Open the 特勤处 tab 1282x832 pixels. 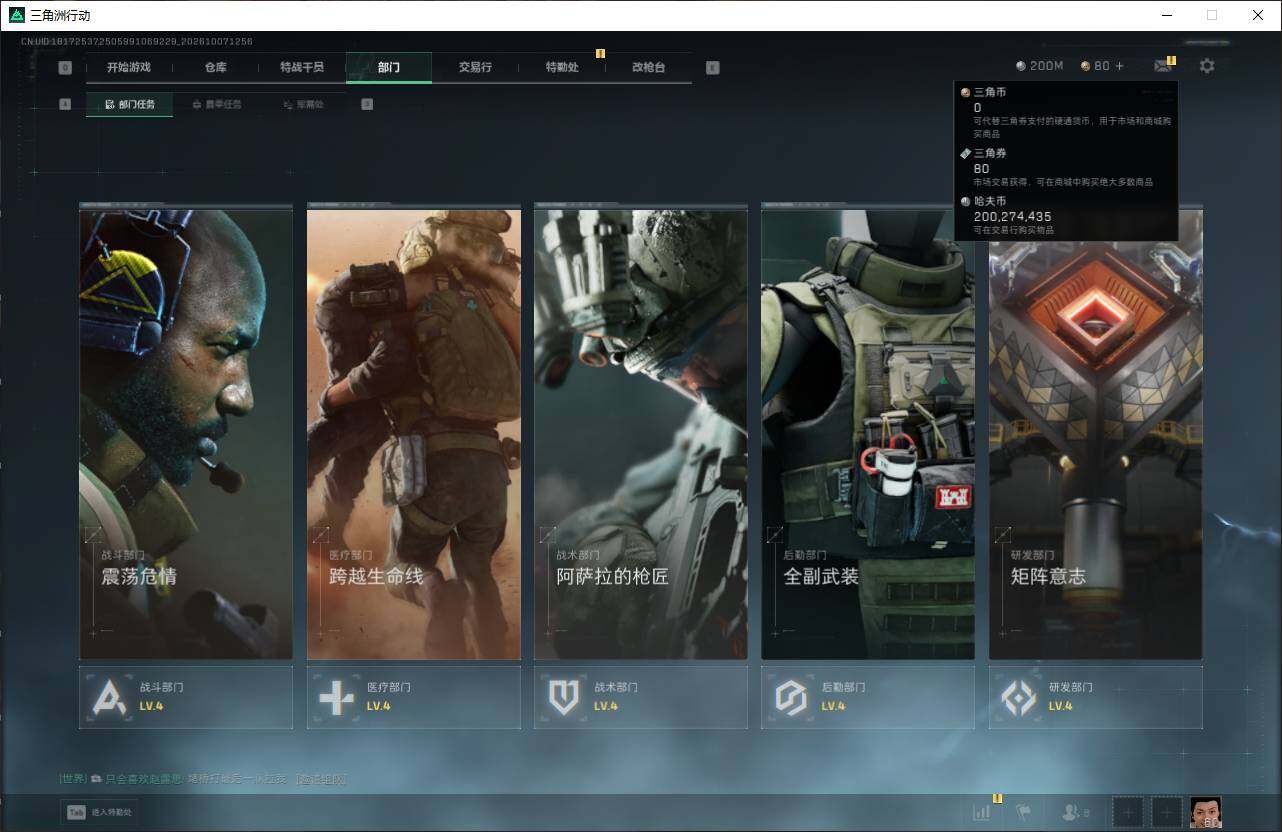tap(562, 67)
